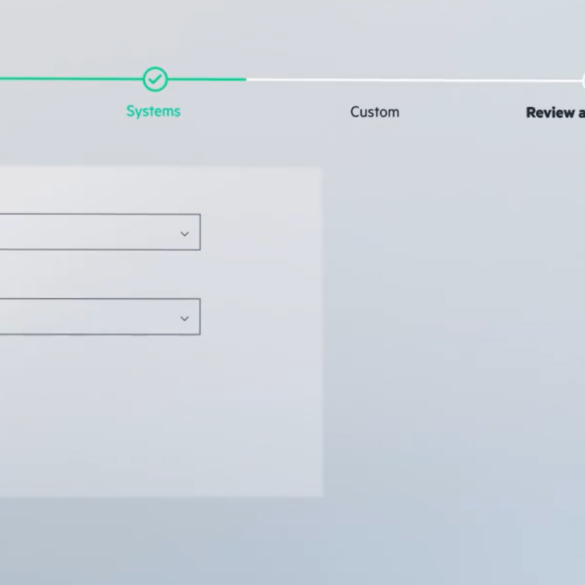585x585 pixels.
Task: Go to the Custom step
Action: pos(375,112)
